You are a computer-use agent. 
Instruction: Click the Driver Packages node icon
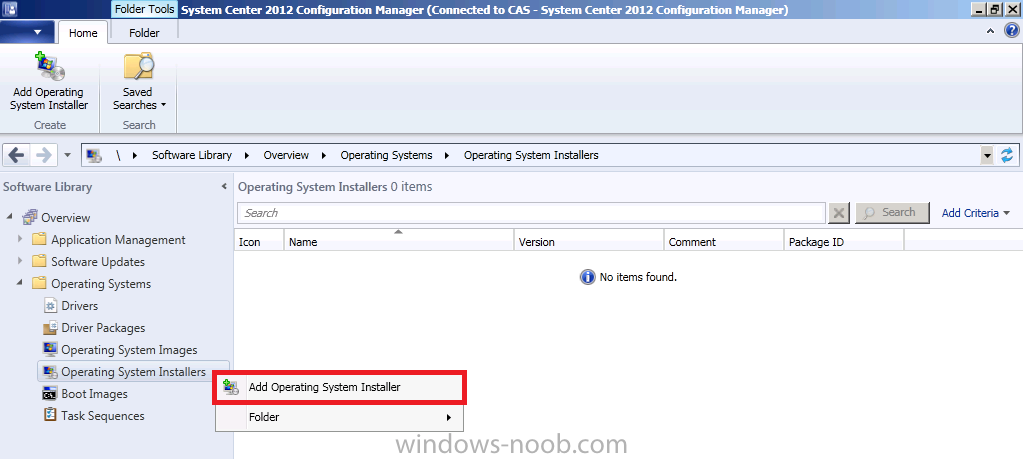[x=50, y=327]
